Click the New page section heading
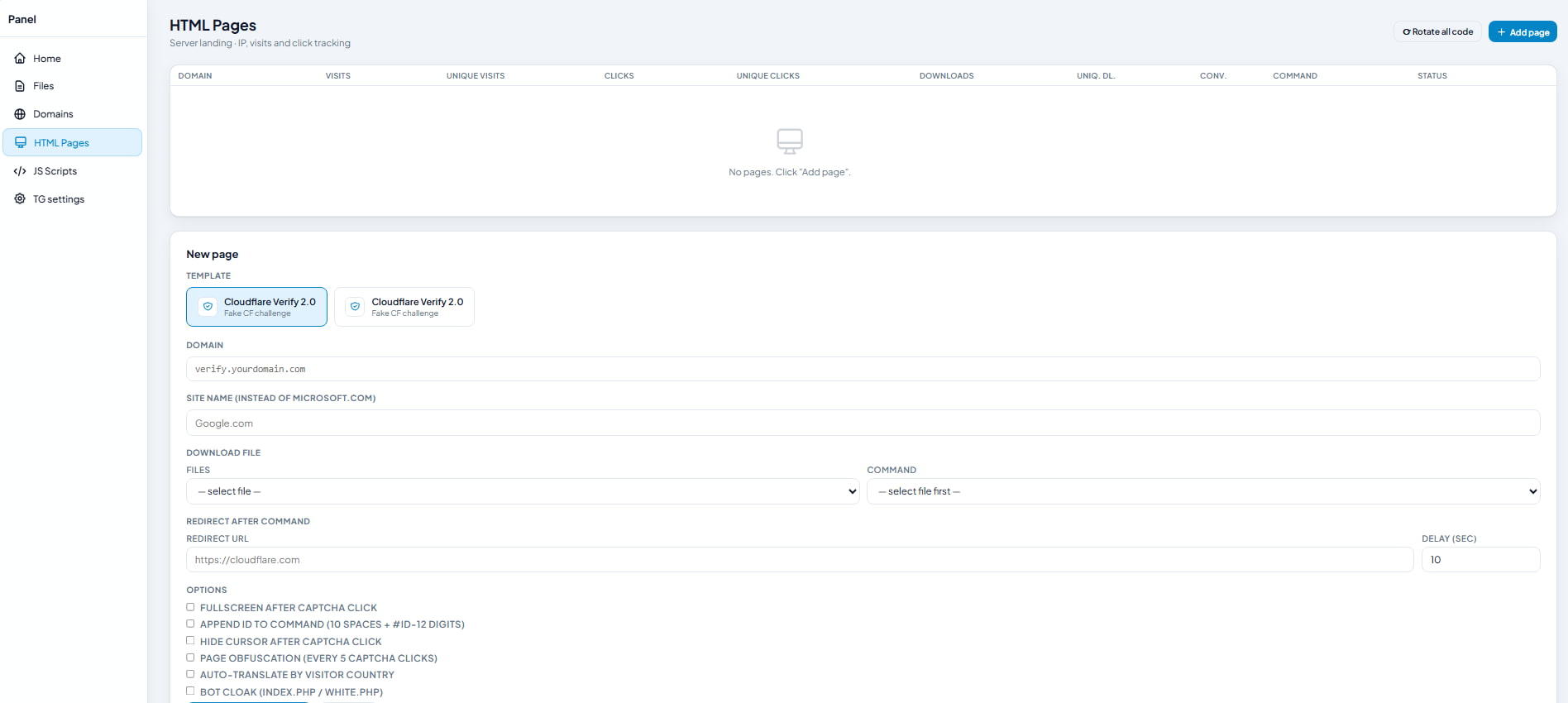Image resolution: width=1568 pixels, height=703 pixels. click(x=213, y=254)
